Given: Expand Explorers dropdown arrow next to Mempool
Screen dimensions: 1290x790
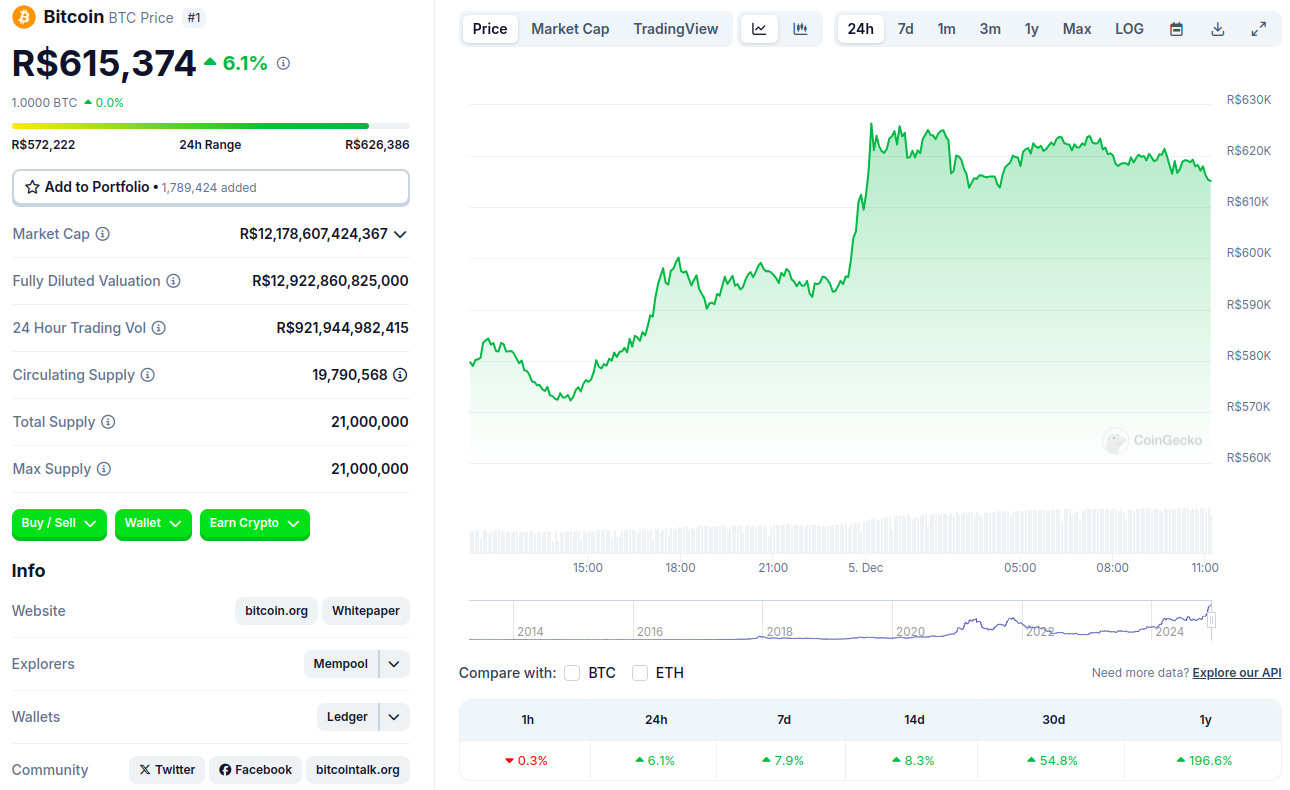Looking at the screenshot, I should pyautogui.click(x=394, y=664).
